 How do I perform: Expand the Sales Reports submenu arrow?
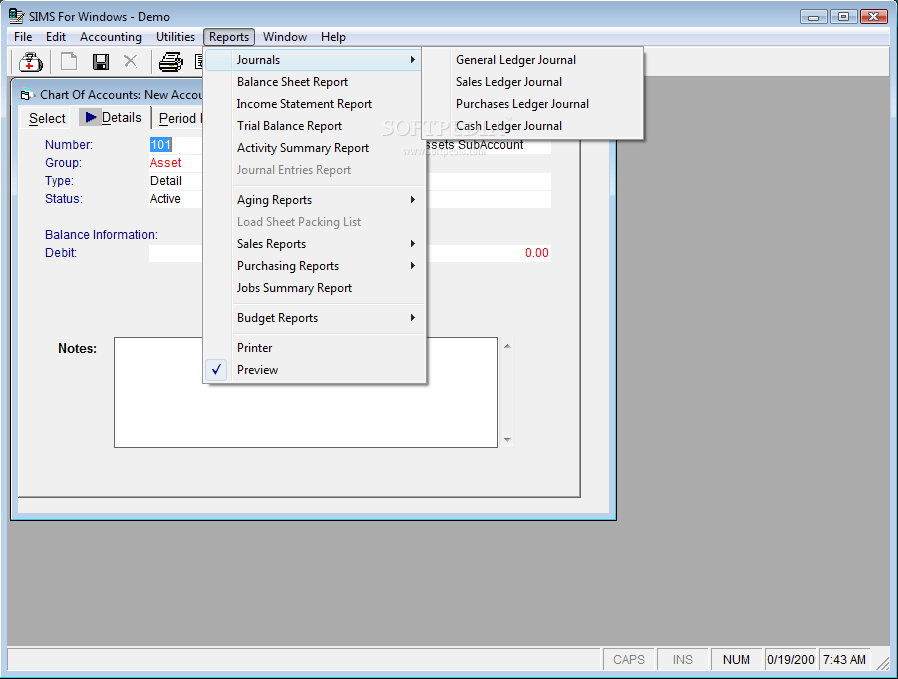pyautogui.click(x=412, y=244)
